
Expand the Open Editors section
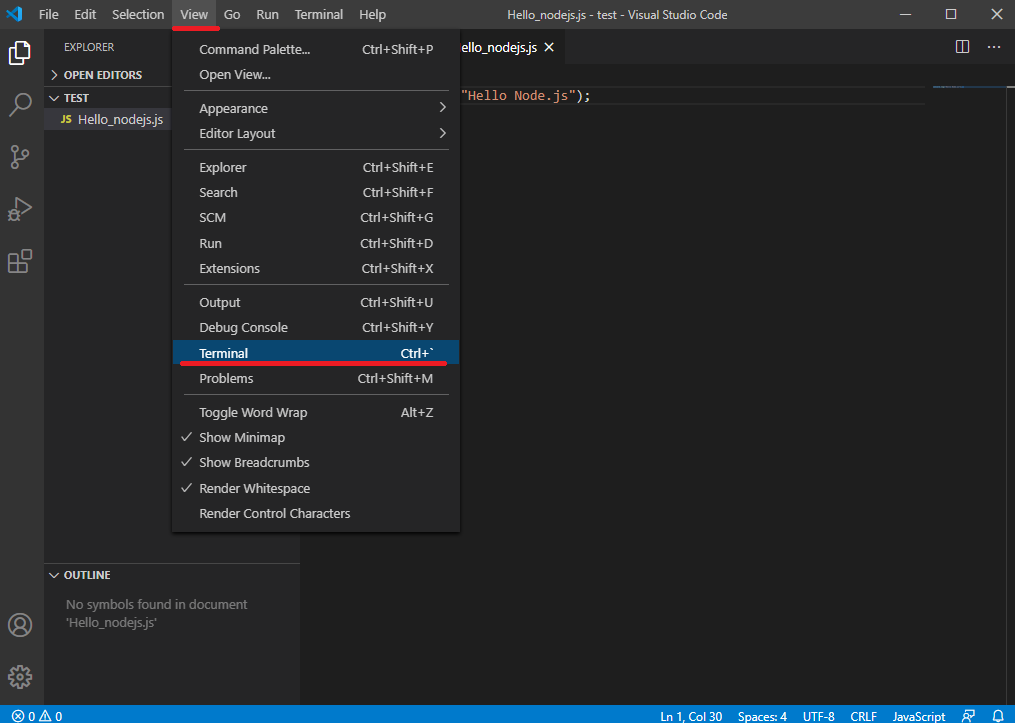click(107, 75)
